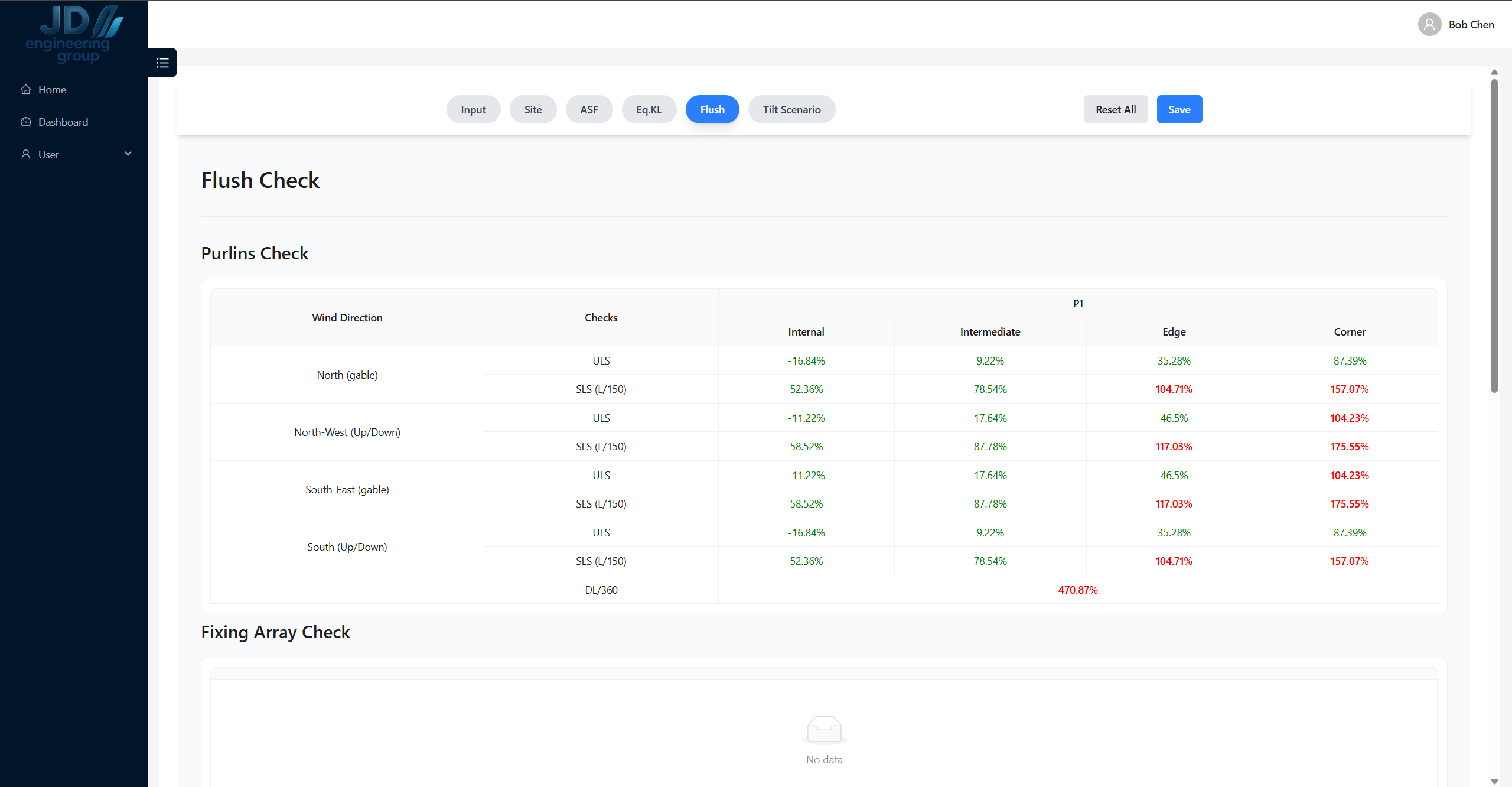Click the Reset All button
Image resolution: width=1512 pixels, height=787 pixels.
(1116, 109)
